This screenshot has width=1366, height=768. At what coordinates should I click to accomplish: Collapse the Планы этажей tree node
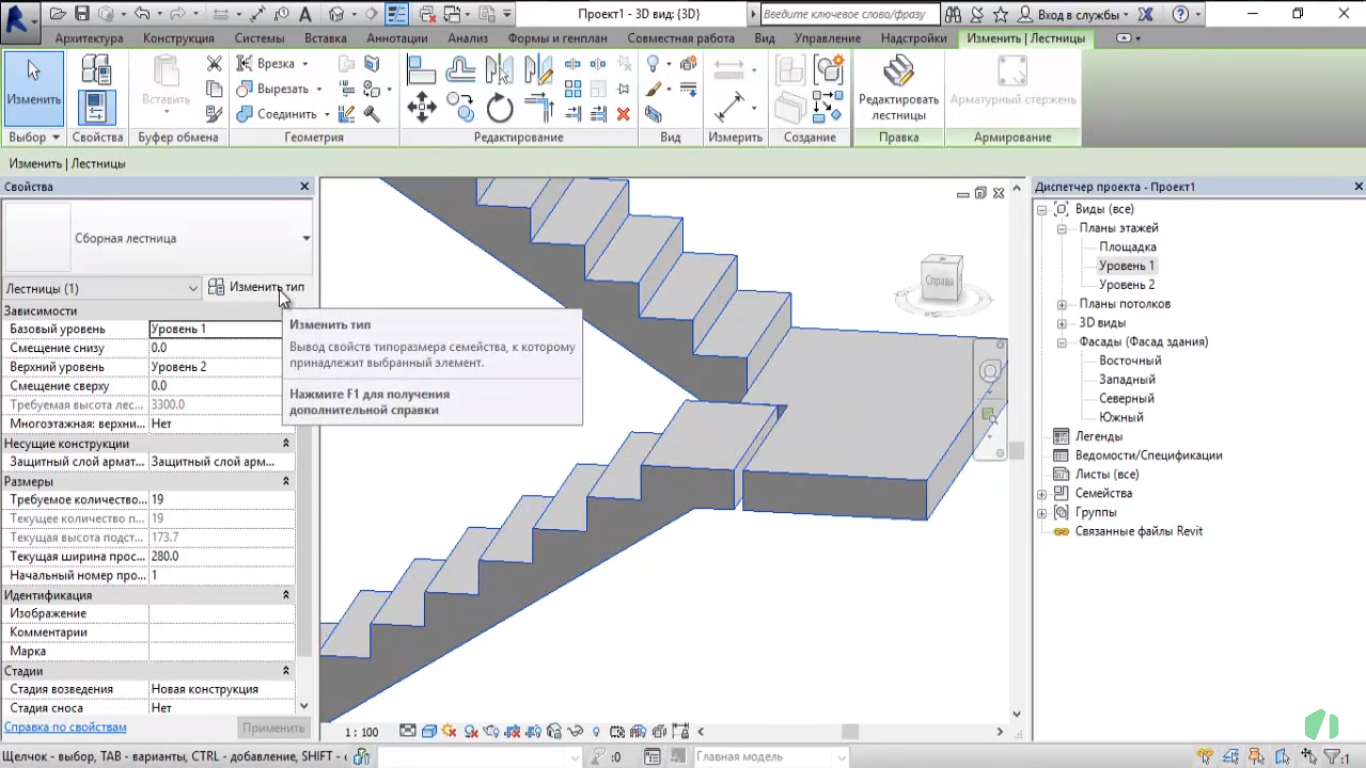click(x=1061, y=228)
